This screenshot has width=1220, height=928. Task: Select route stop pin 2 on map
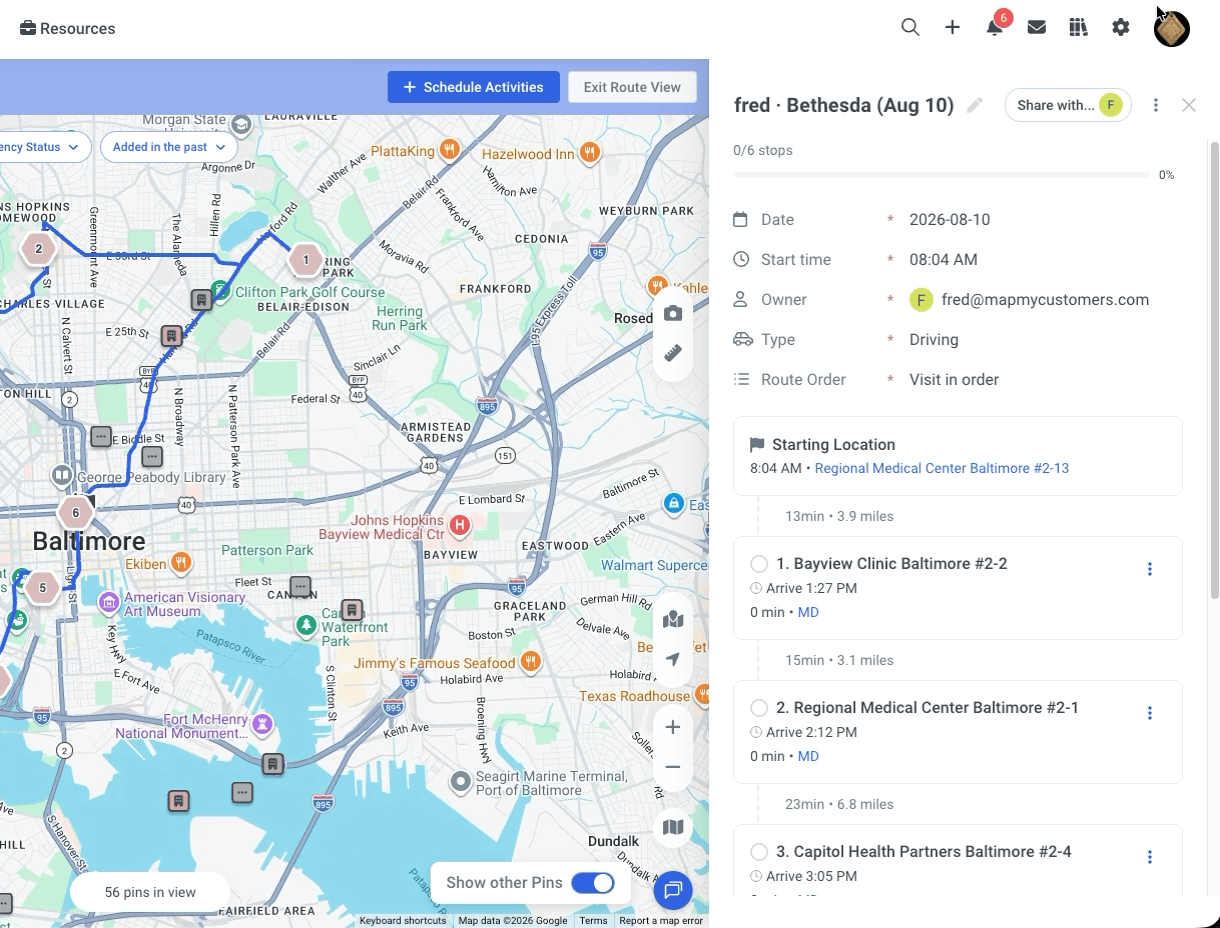point(38,249)
